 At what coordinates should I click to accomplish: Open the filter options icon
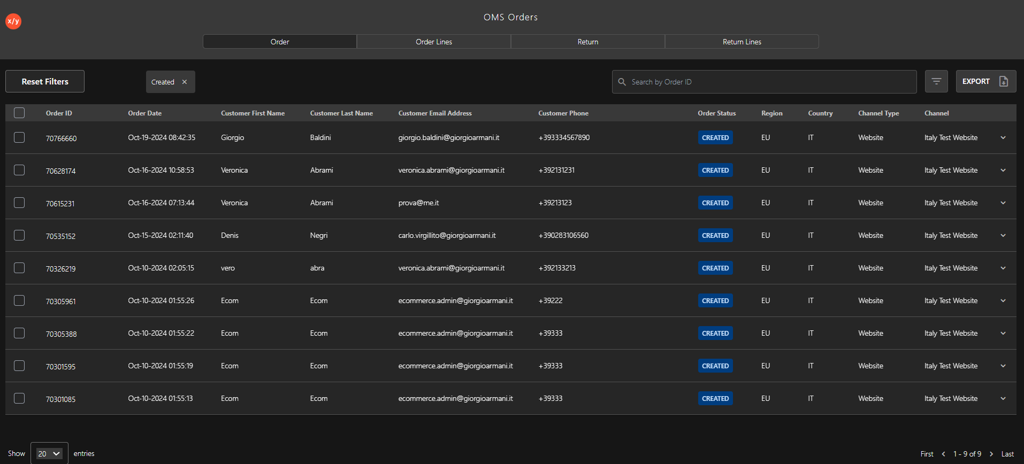(x=936, y=82)
